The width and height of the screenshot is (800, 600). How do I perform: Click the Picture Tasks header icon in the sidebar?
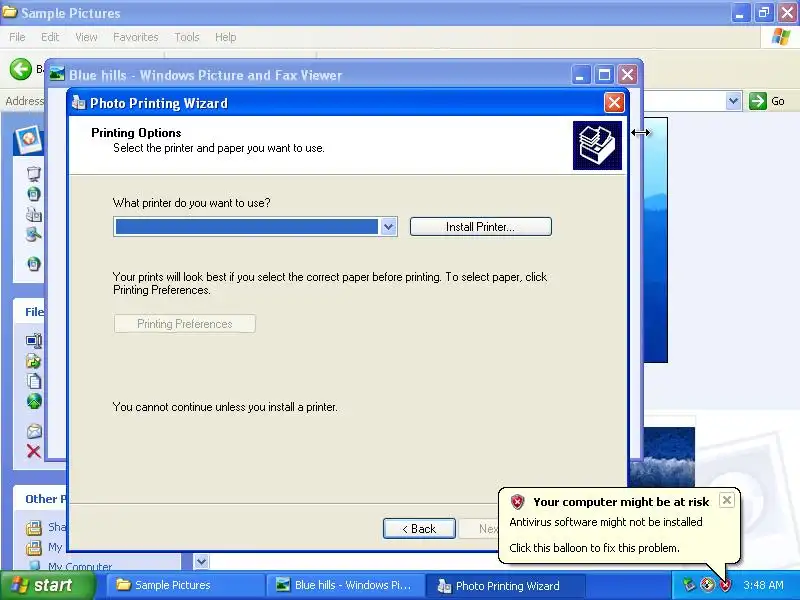[29, 139]
